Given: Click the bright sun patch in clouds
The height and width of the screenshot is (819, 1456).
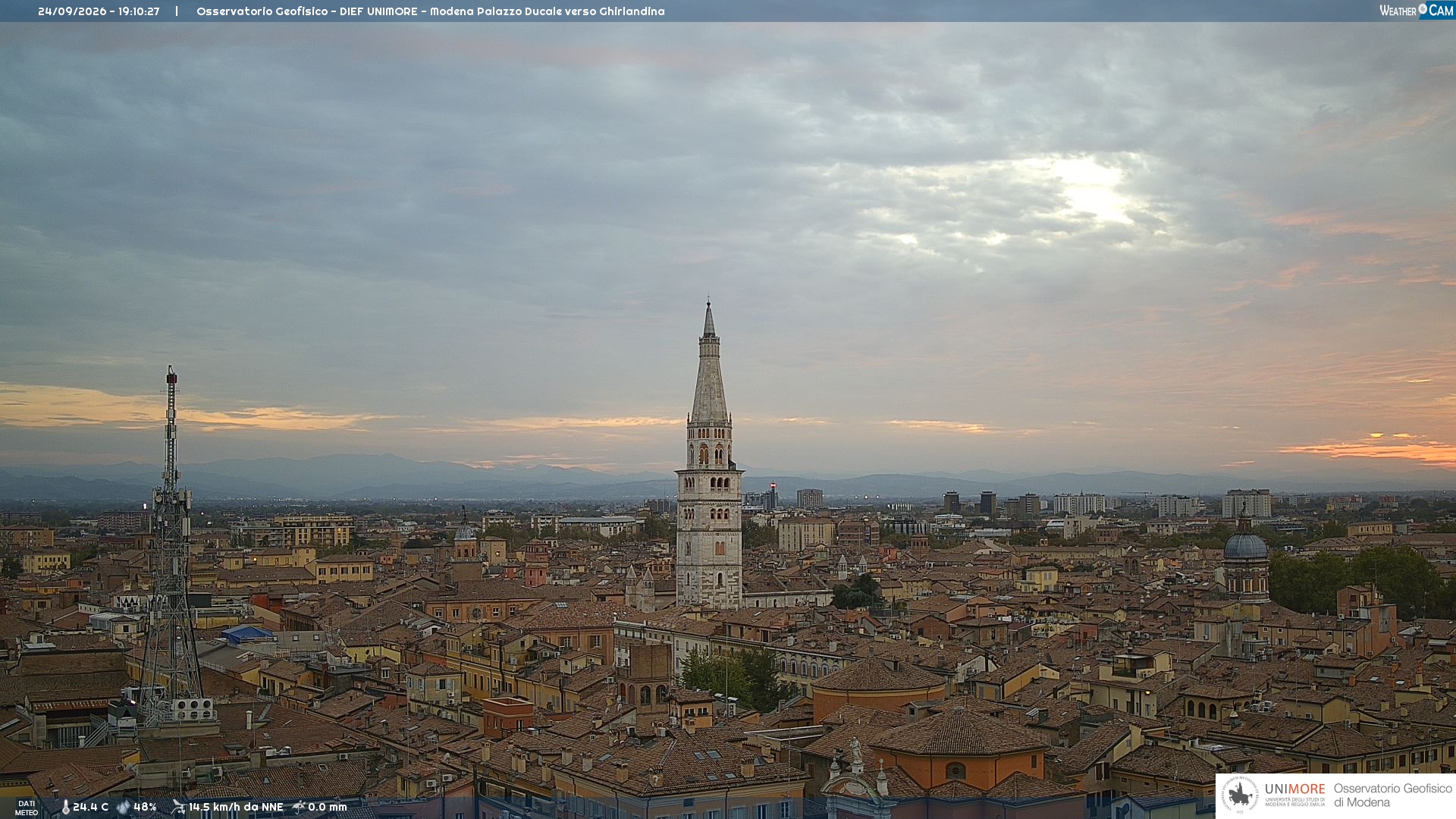Looking at the screenshot, I should tap(1092, 191).
